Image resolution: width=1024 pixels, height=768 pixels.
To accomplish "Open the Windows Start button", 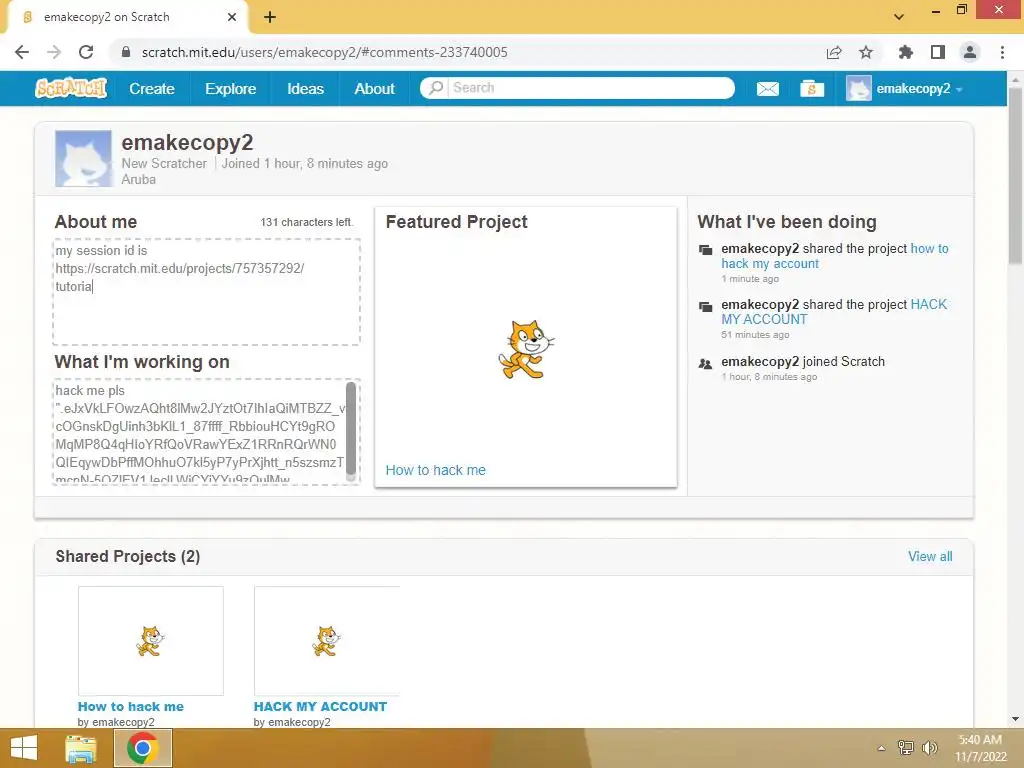I will [x=24, y=748].
